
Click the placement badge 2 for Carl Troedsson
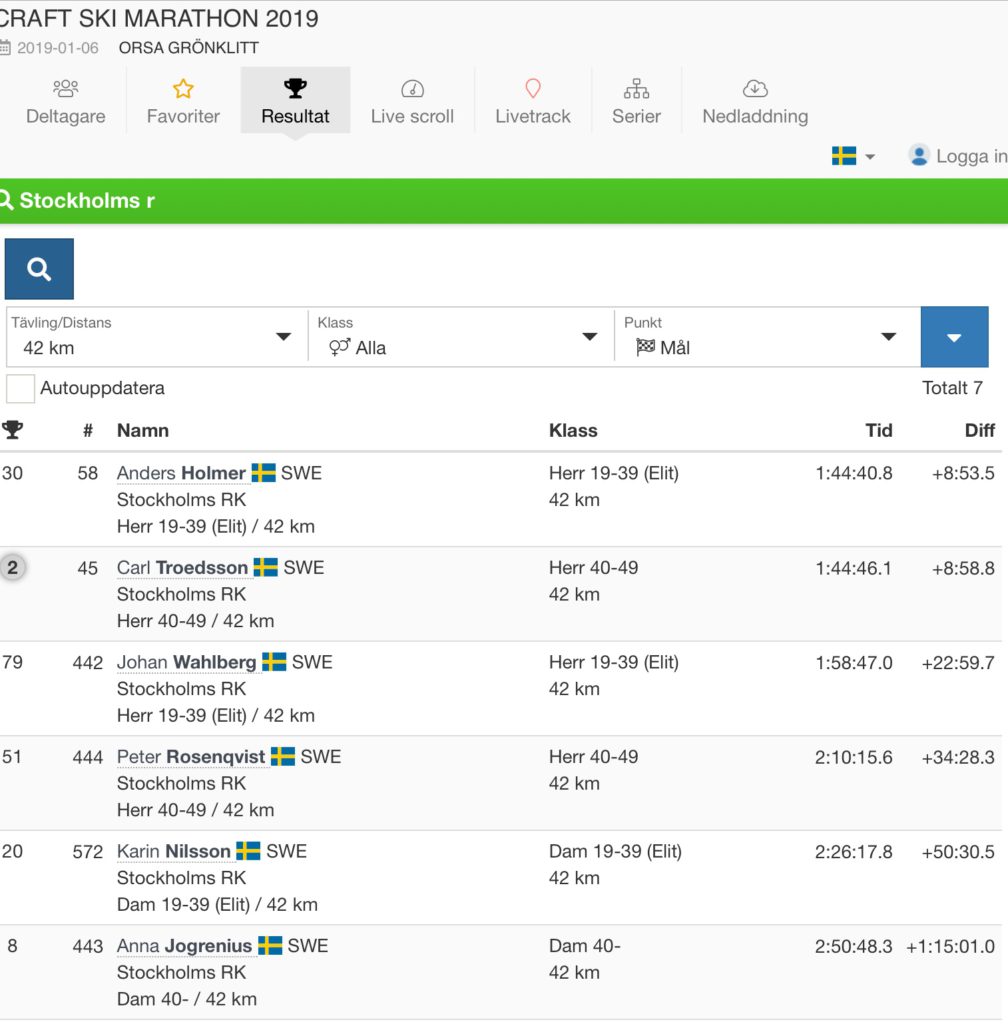click(12, 567)
